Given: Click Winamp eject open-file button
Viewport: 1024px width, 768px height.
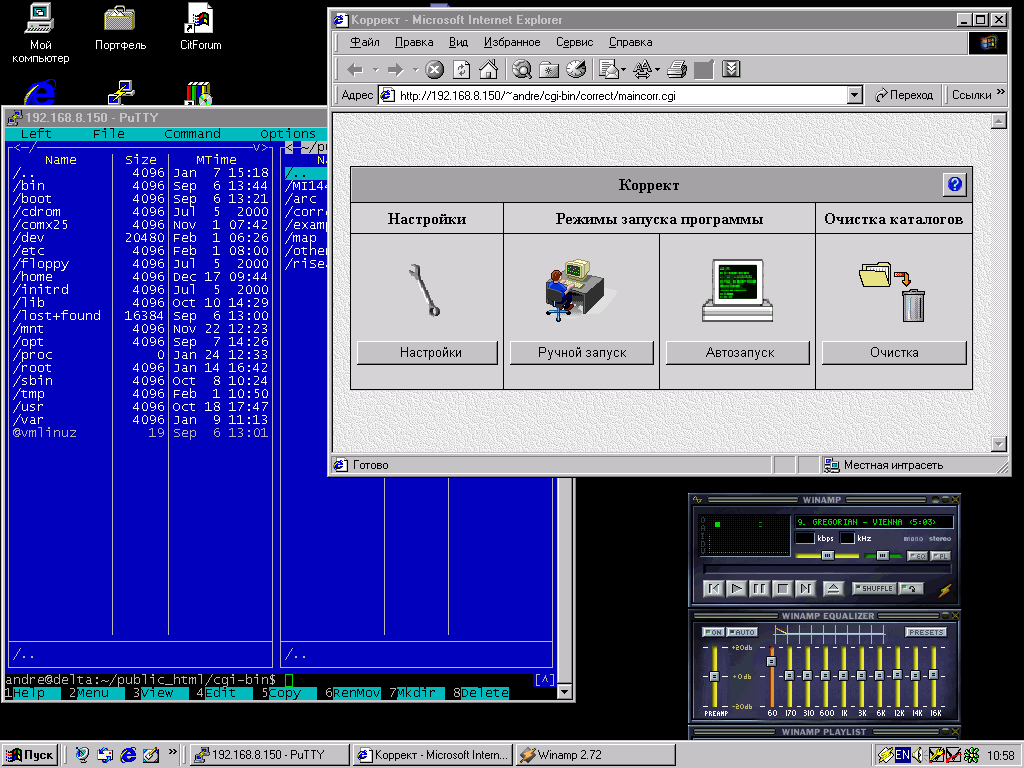Looking at the screenshot, I should pos(833,588).
